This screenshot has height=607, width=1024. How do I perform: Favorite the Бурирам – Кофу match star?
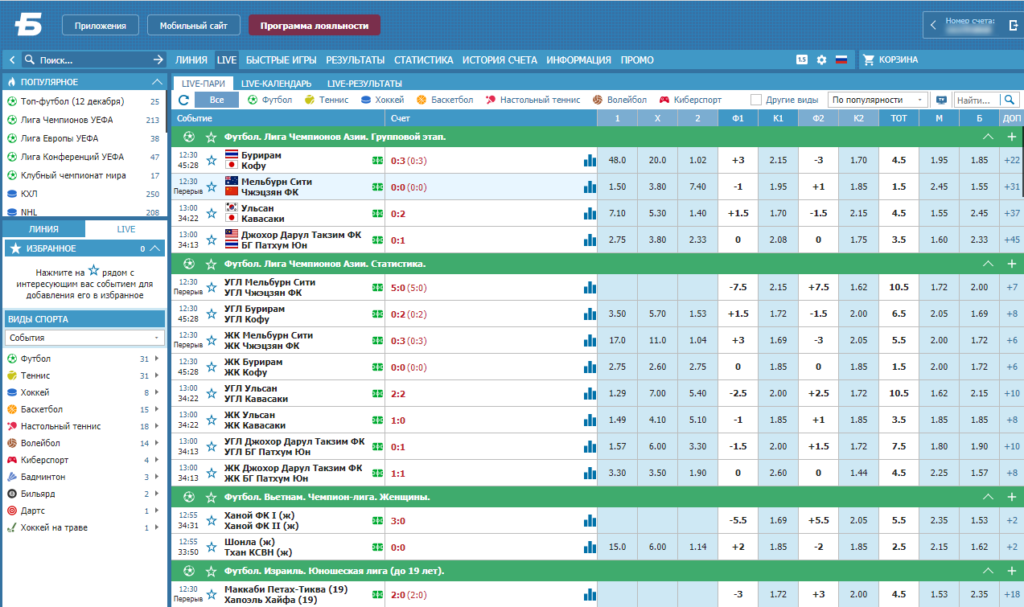tap(211, 160)
